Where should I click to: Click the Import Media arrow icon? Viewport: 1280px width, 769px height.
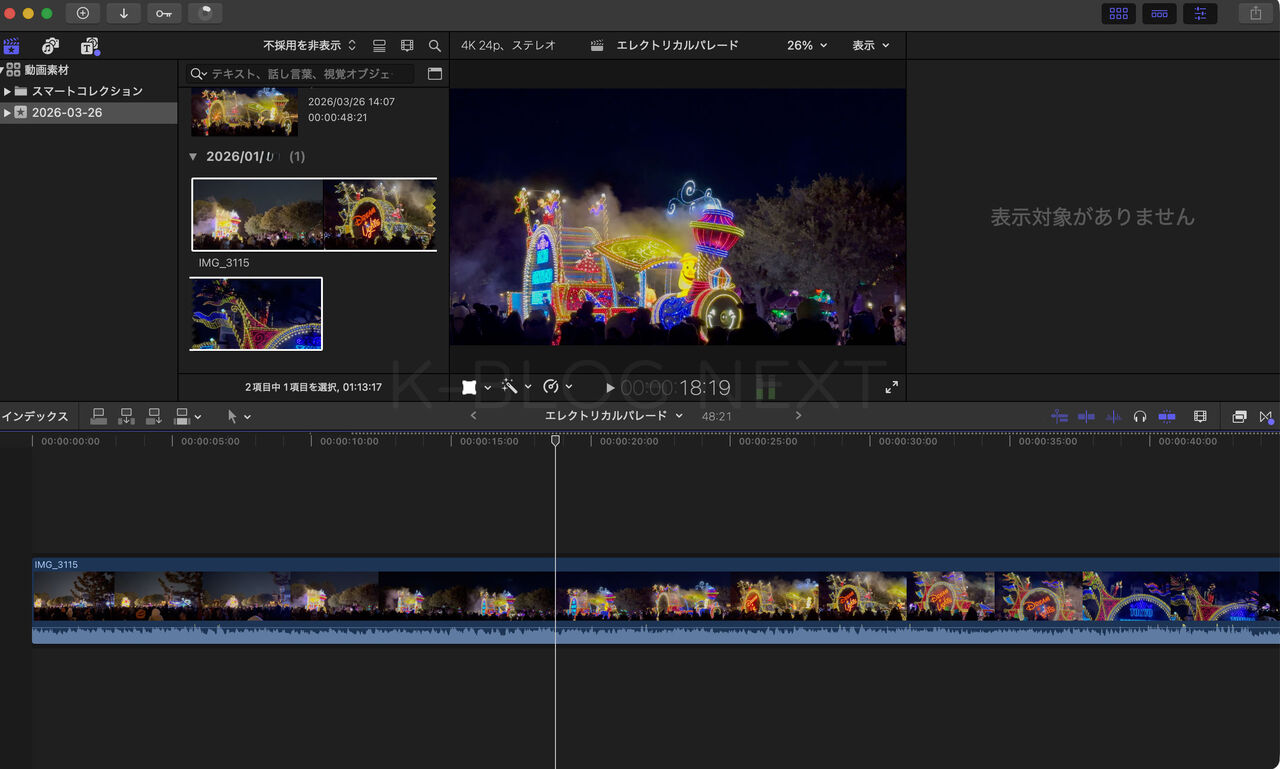pos(123,13)
